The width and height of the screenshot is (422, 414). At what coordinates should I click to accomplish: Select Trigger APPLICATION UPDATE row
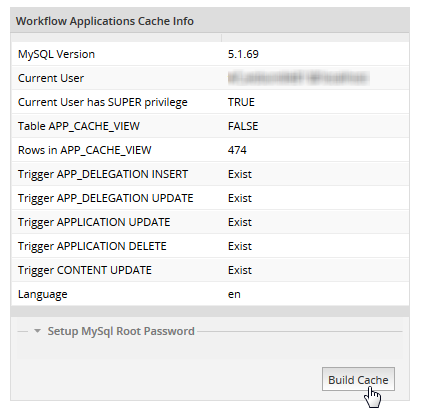[210, 222]
